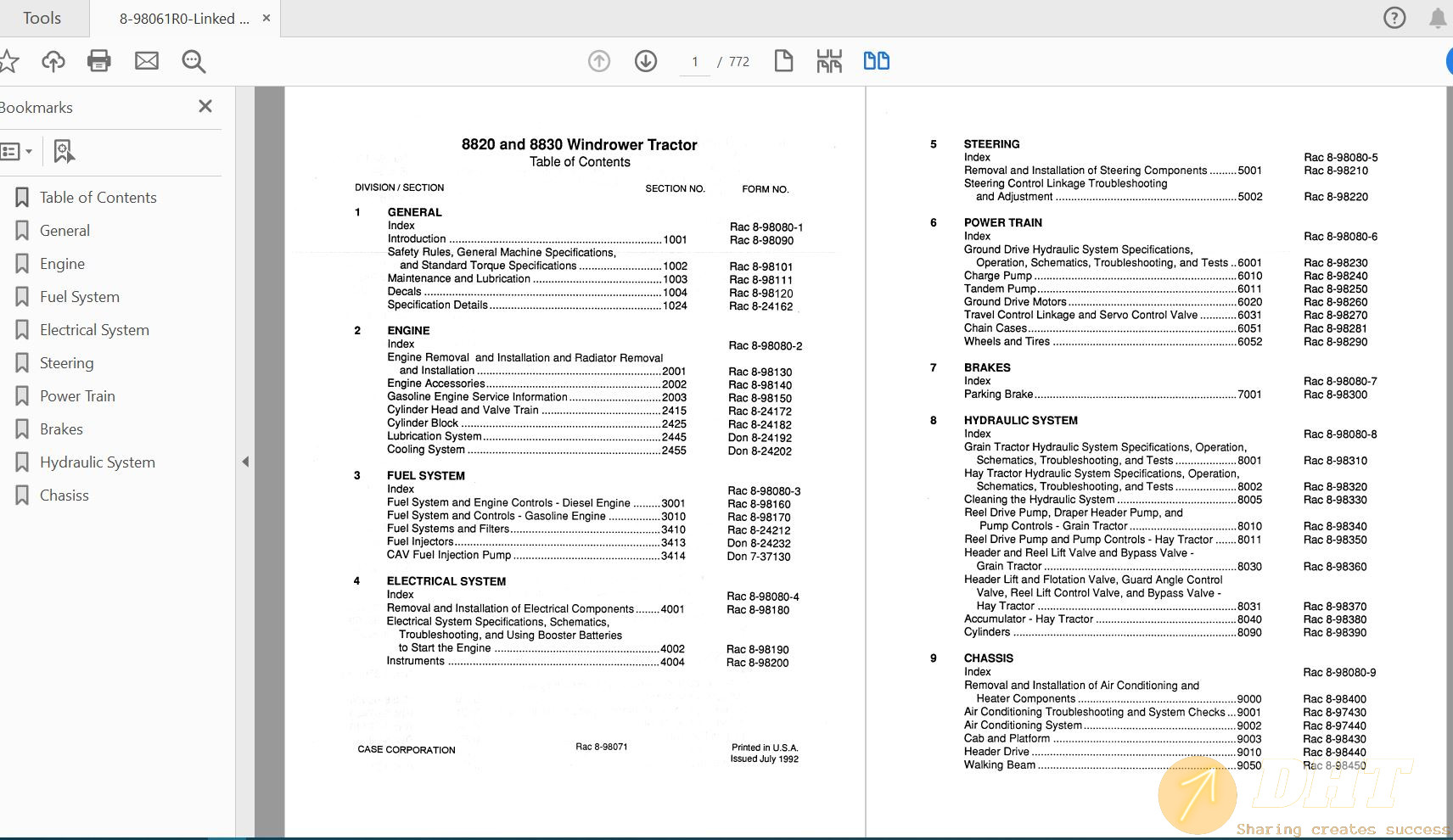Click the upload to cloud icon
1453x840 pixels.
pyautogui.click(x=53, y=61)
